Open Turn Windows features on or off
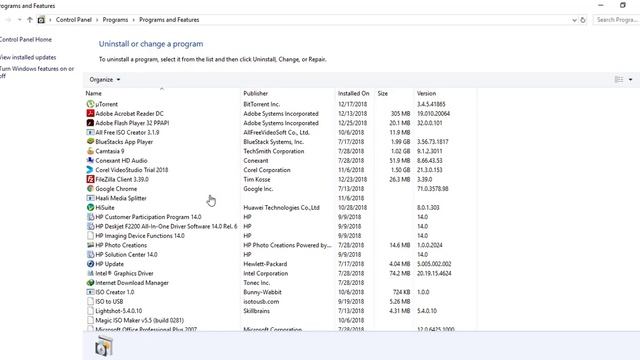 coord(37,72)
